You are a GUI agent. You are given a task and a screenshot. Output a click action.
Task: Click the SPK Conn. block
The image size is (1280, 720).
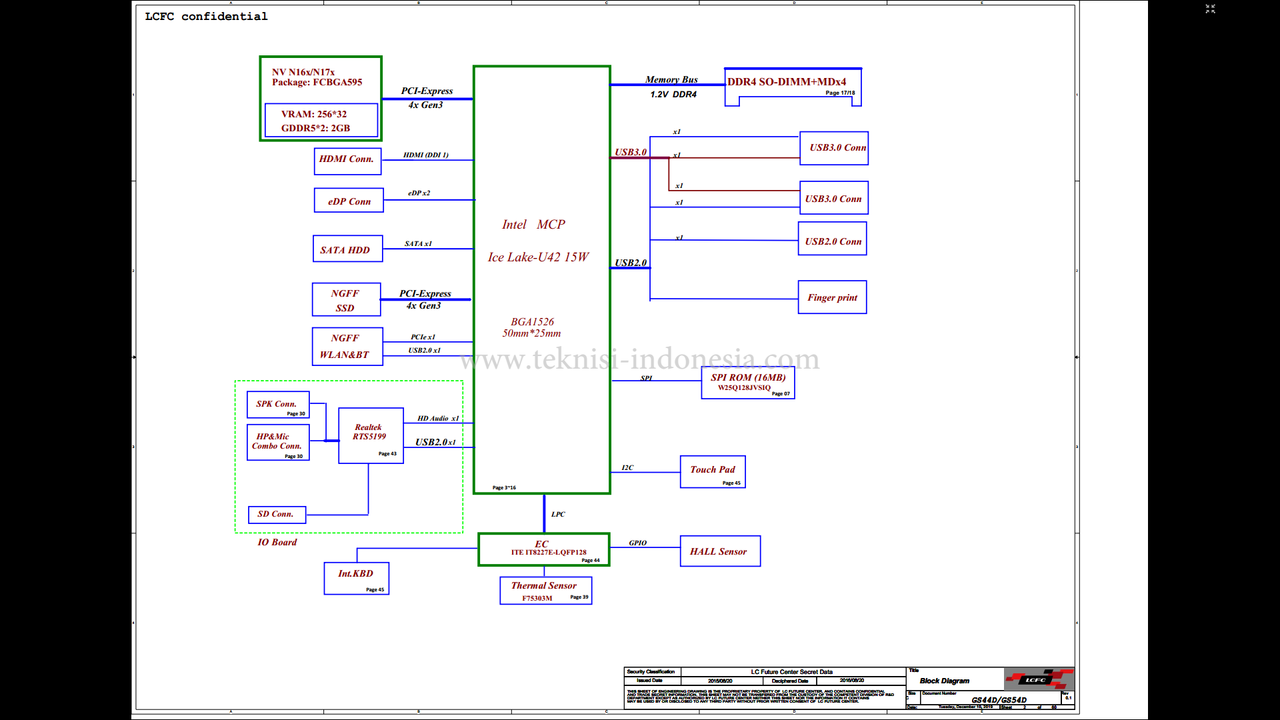278,405
